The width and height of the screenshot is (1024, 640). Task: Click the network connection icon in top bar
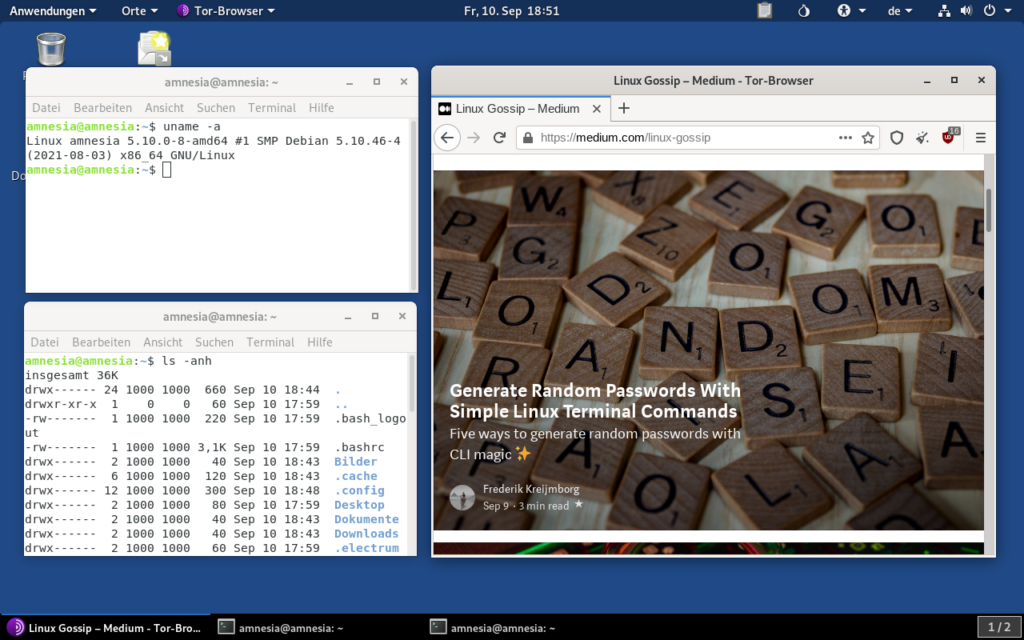point(944,10)
